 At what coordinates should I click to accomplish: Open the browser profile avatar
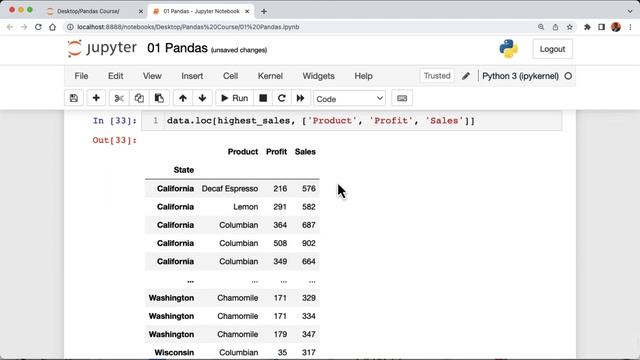coord(616,27)
